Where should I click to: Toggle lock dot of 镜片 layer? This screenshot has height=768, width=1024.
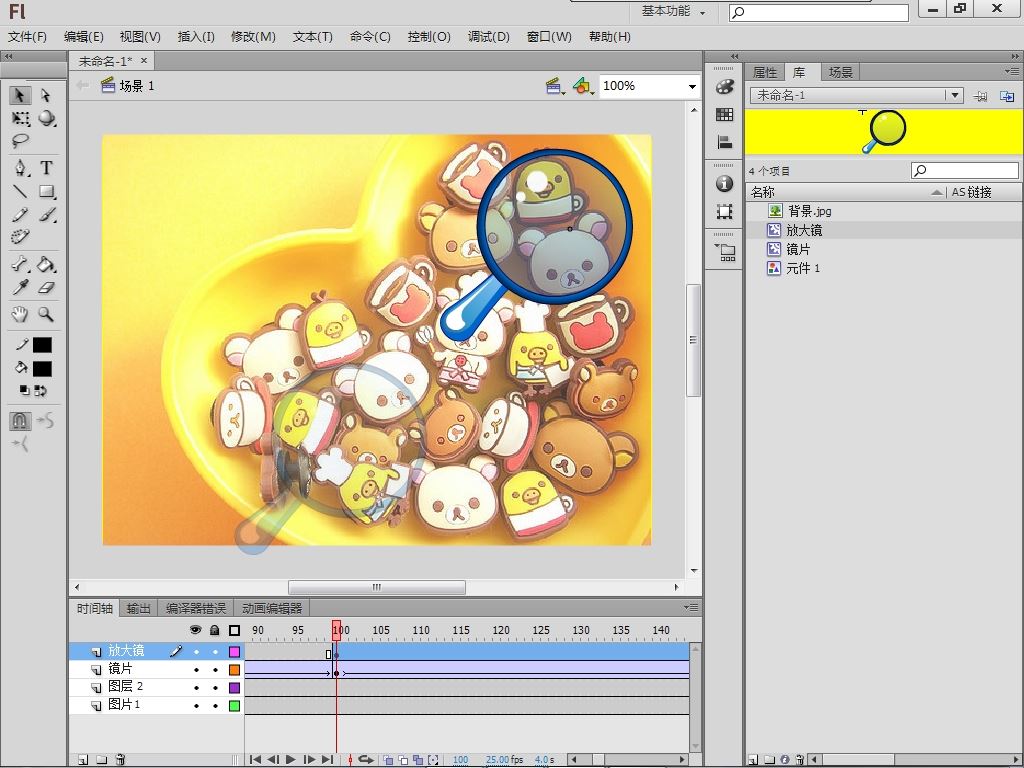coord(214,669)
